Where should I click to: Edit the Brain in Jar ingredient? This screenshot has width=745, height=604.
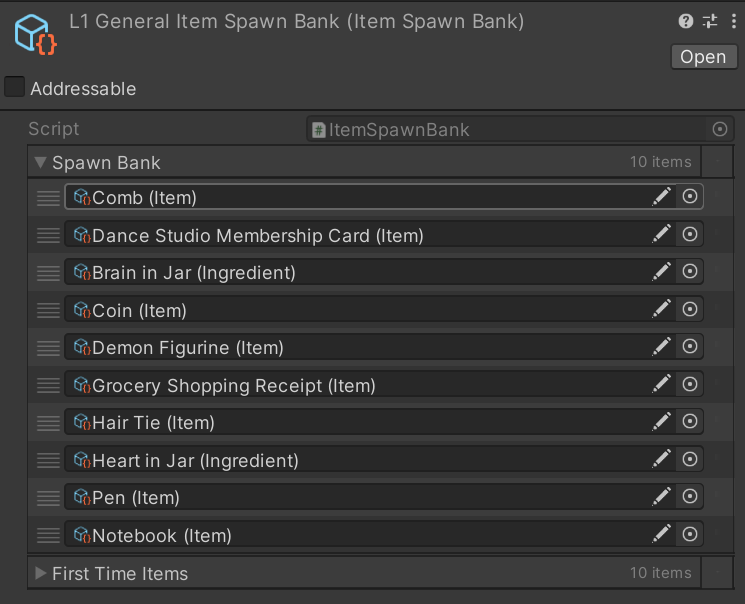coord(661,272)
